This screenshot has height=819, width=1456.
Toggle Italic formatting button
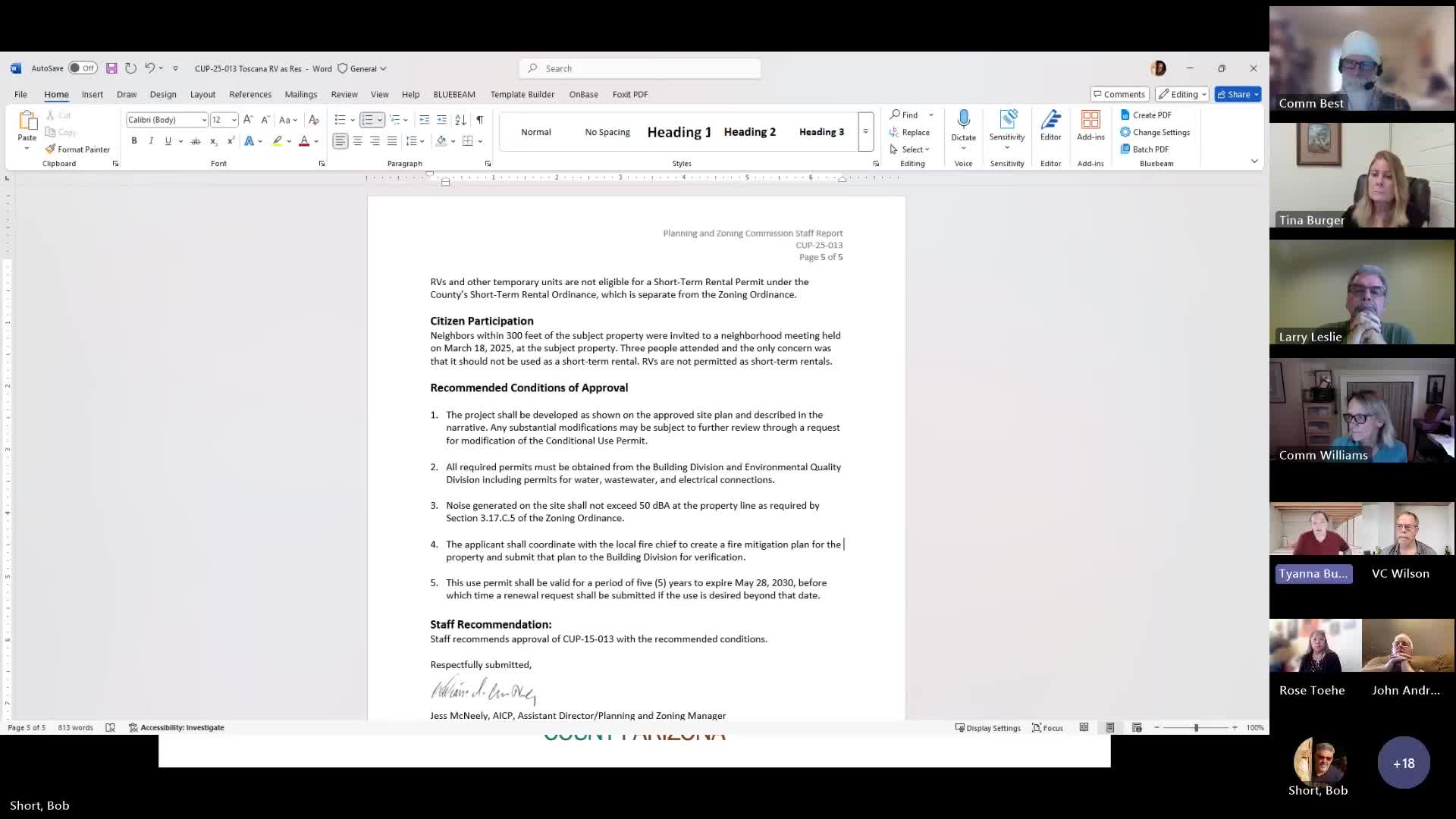(x=151, y=141)
